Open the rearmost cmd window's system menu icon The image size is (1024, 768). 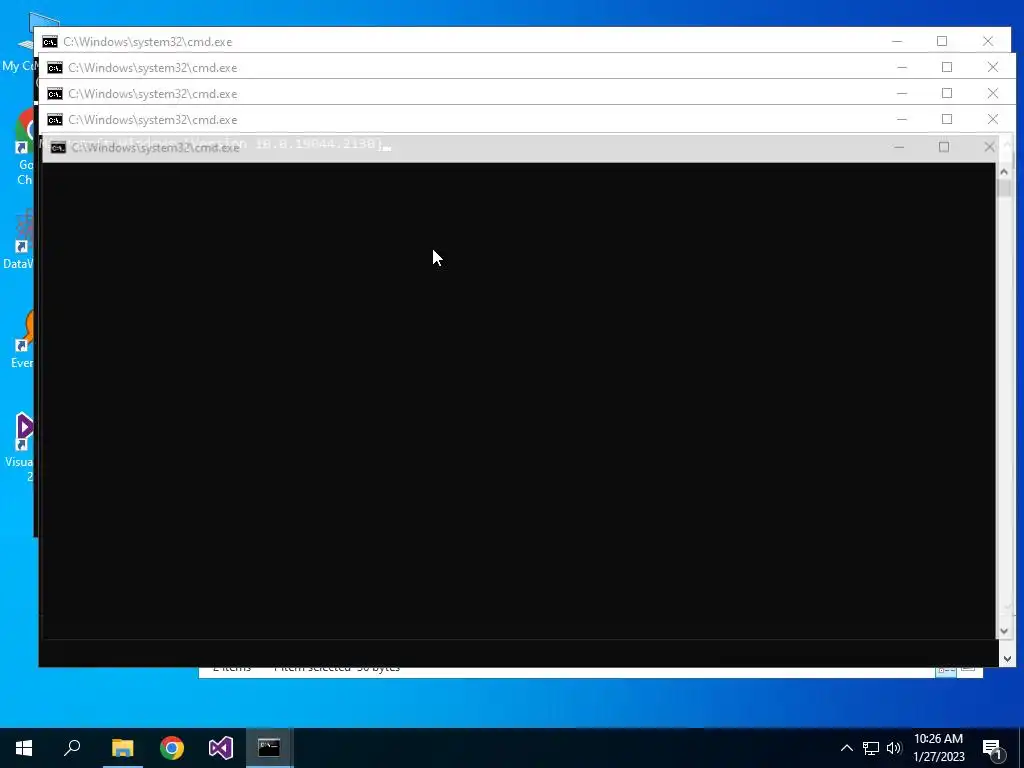click(x=50, y=42)
